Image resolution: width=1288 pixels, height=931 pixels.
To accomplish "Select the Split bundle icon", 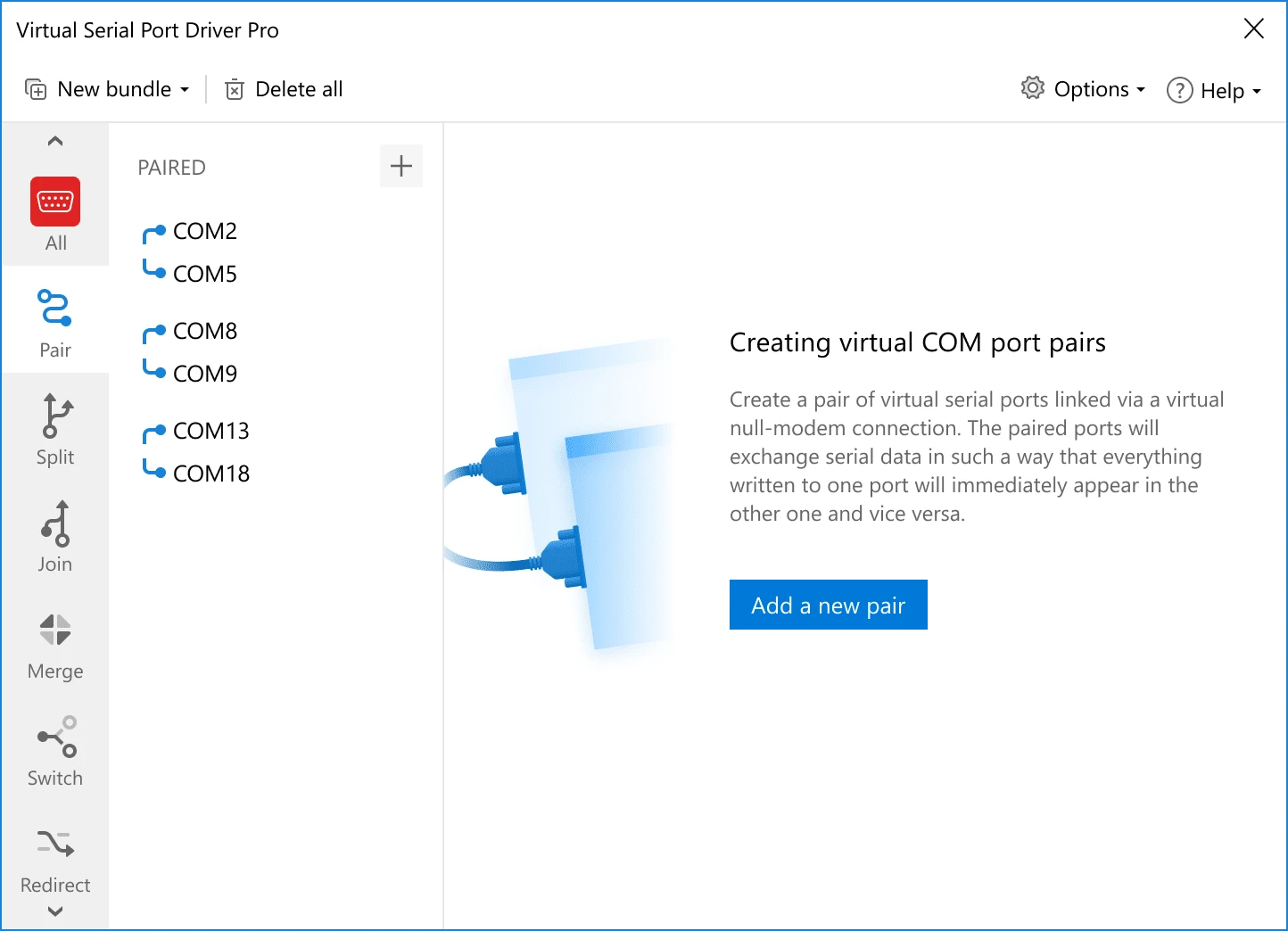I will [x=55, y=416].
